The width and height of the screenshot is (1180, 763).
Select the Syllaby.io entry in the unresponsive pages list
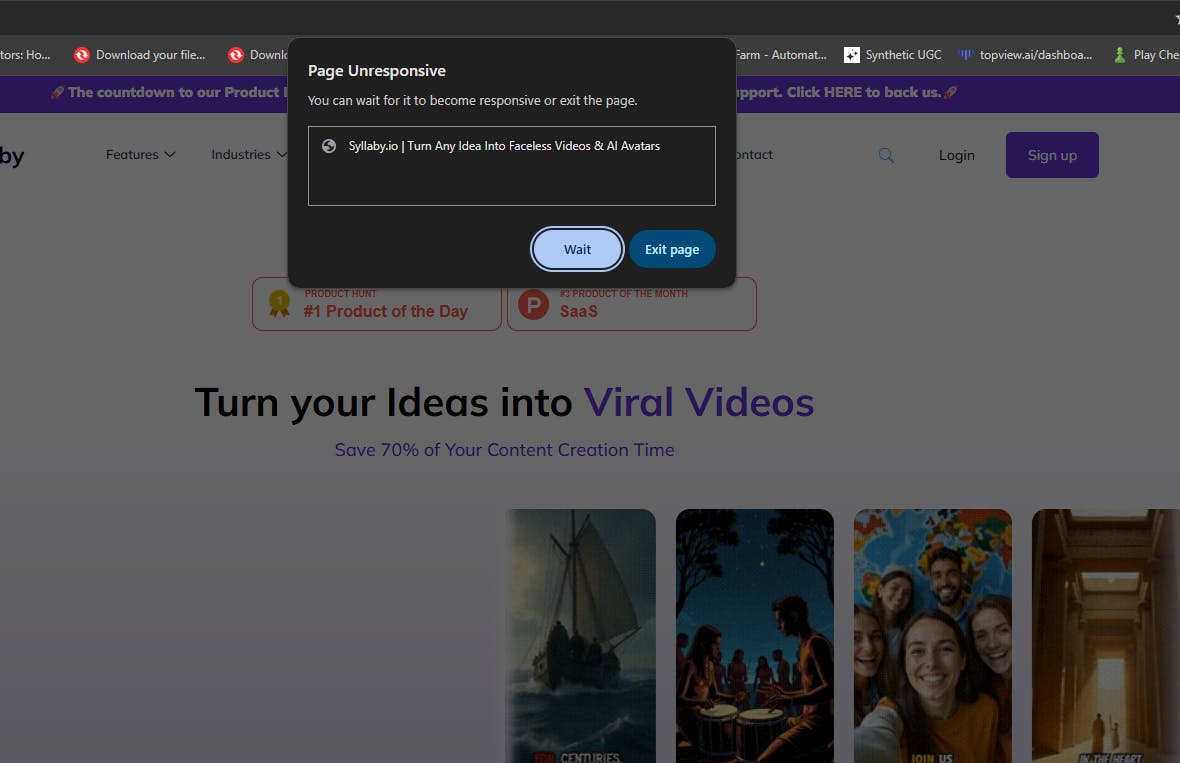(512, 146)
